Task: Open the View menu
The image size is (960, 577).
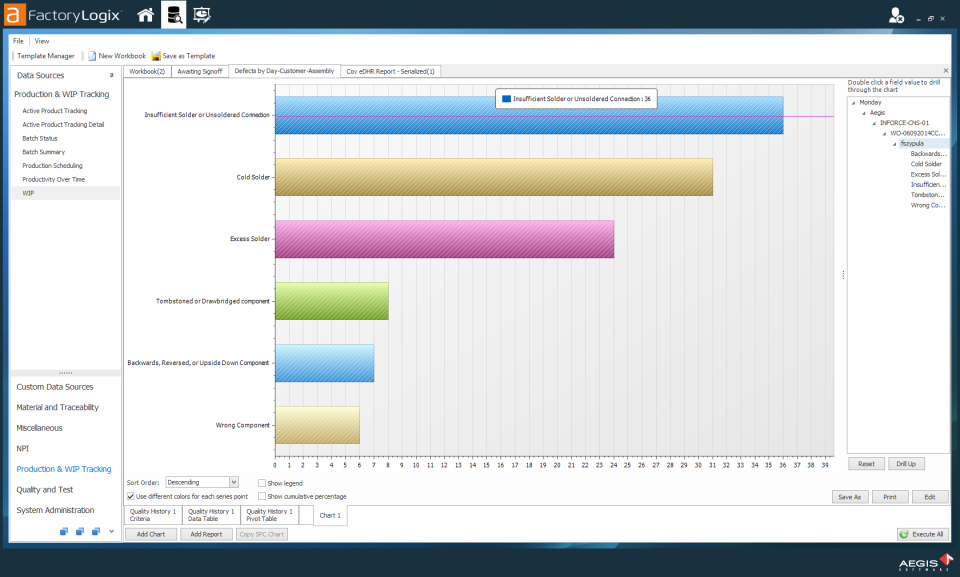Action: (x=41, y=40)
